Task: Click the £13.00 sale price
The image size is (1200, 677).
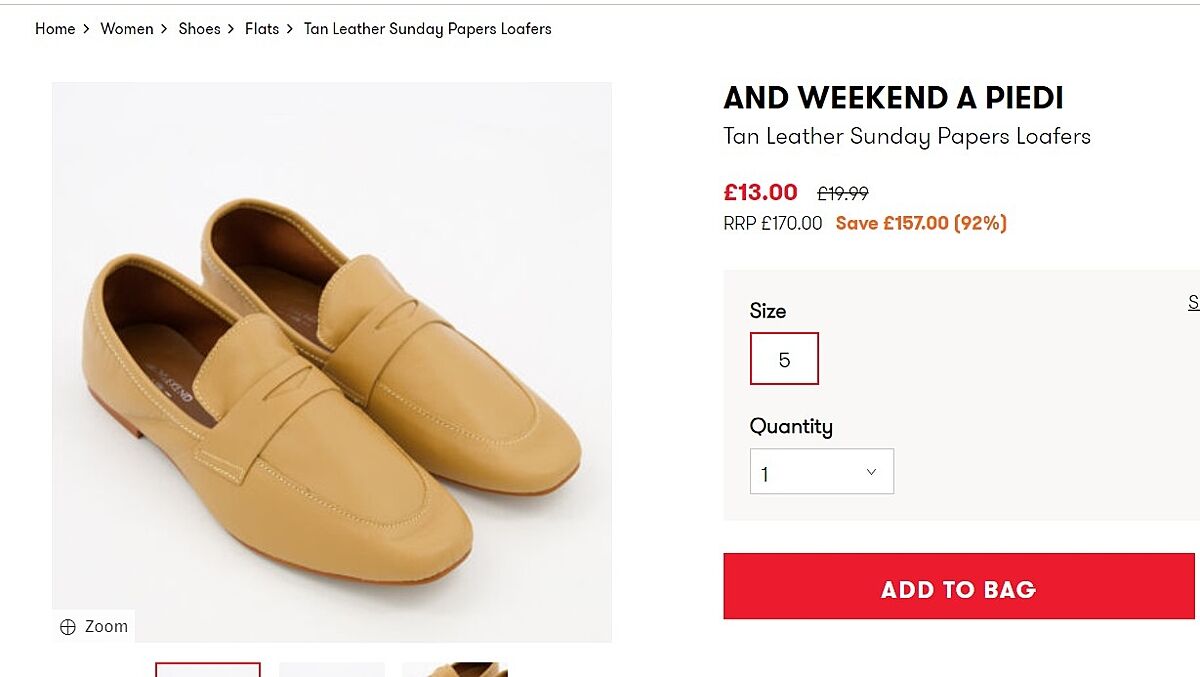Action: tap(760, 192)
